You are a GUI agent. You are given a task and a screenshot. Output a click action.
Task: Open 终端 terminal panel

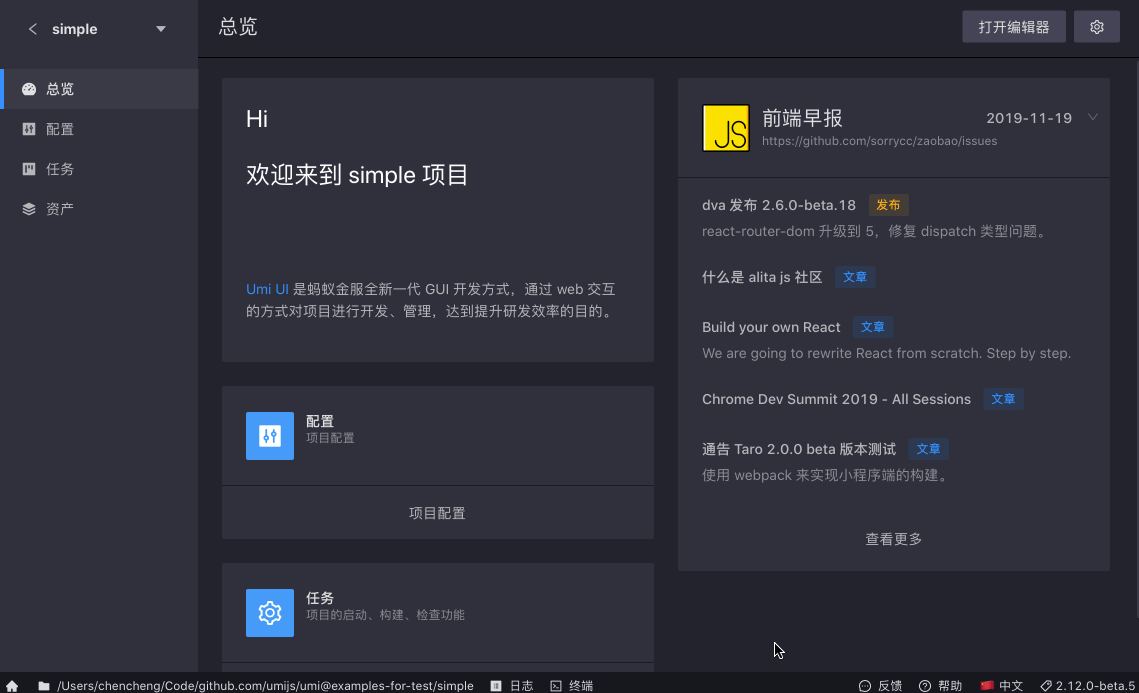572,686
